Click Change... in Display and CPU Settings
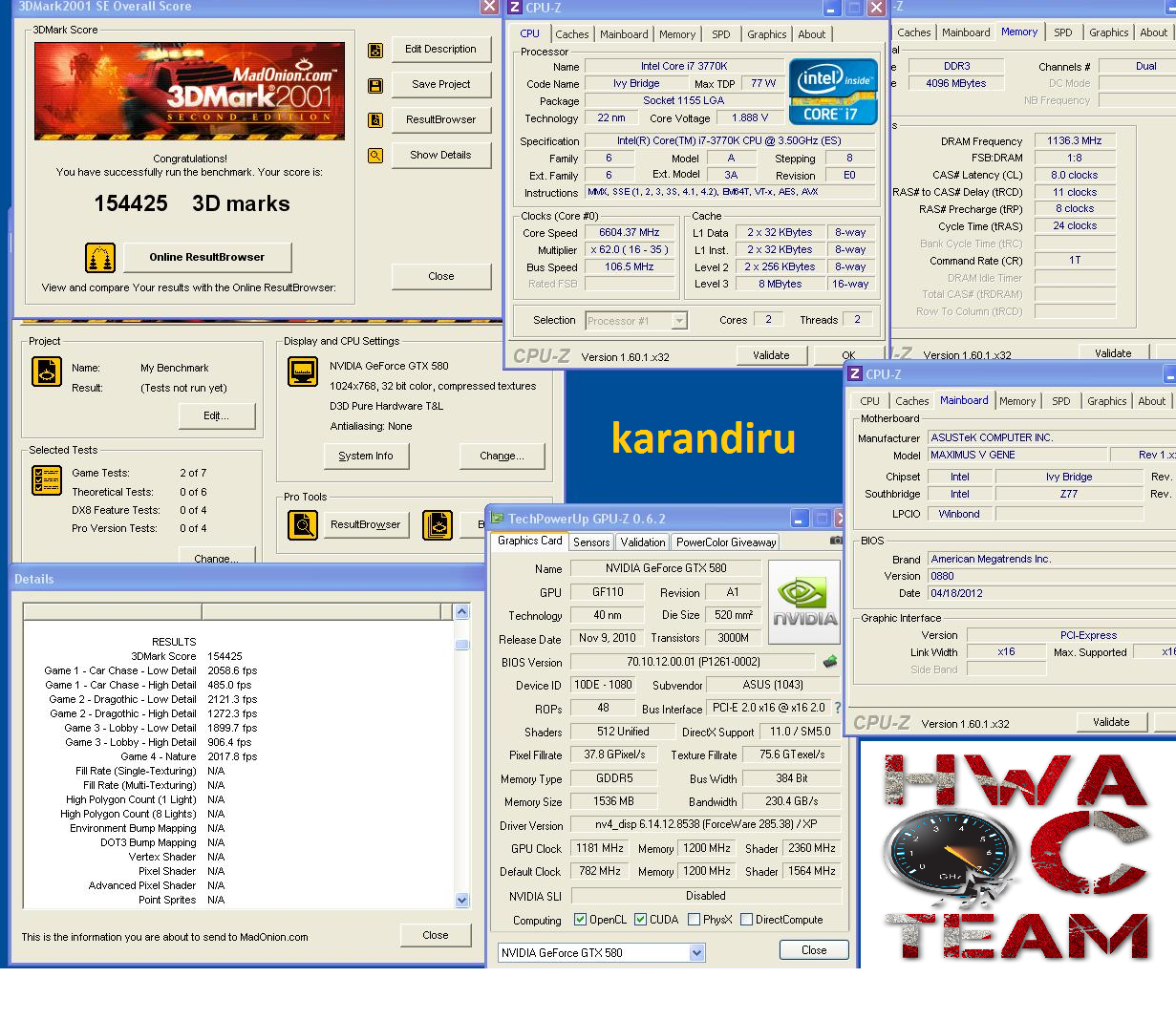Viewport: 1176px width, 1020px height. point(502,457)
